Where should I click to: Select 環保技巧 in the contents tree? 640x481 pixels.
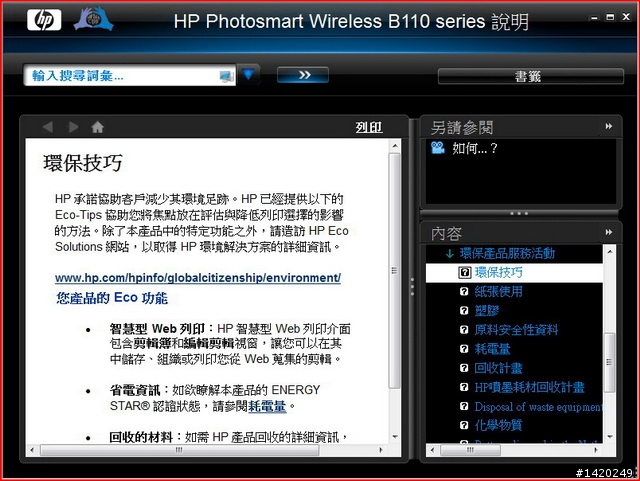pos(498,272)
